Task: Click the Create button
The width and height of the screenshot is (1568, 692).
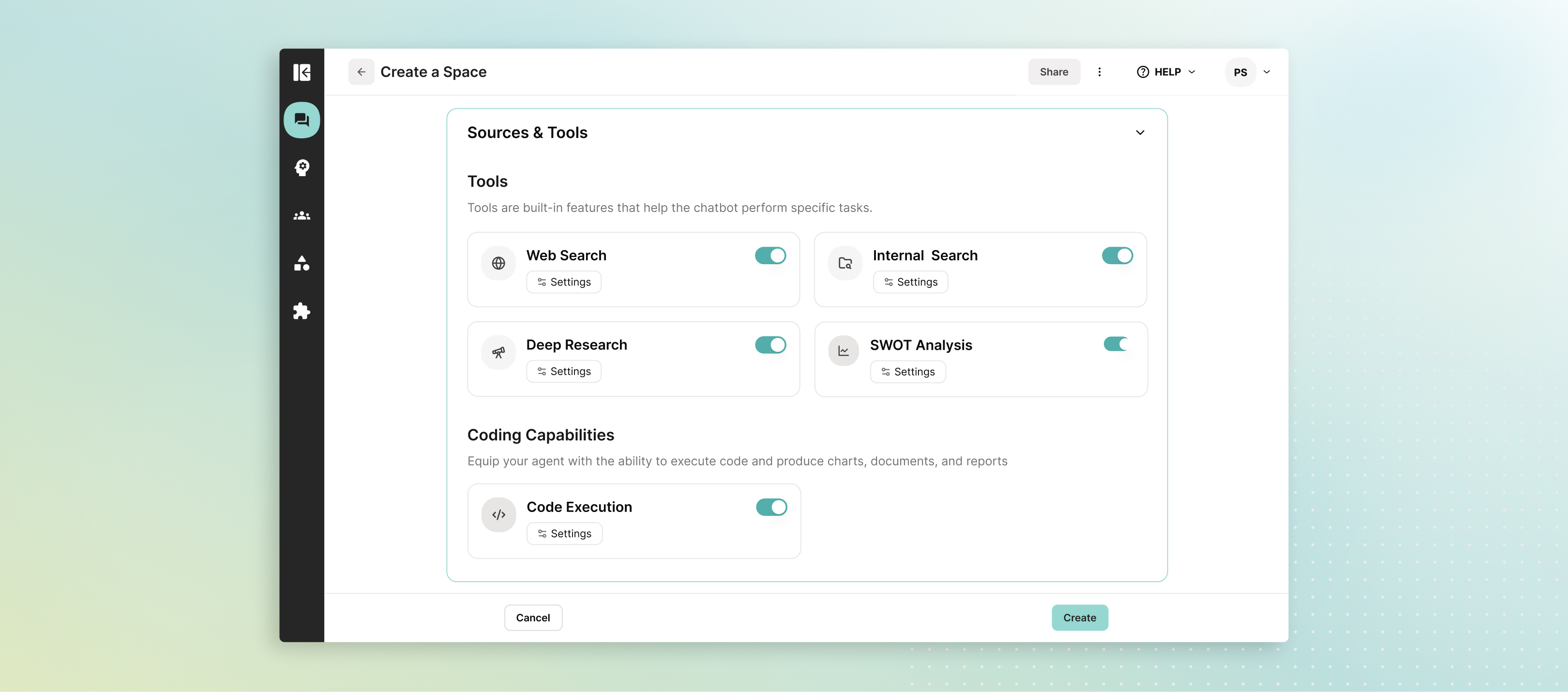Action: pos(1079,618)
